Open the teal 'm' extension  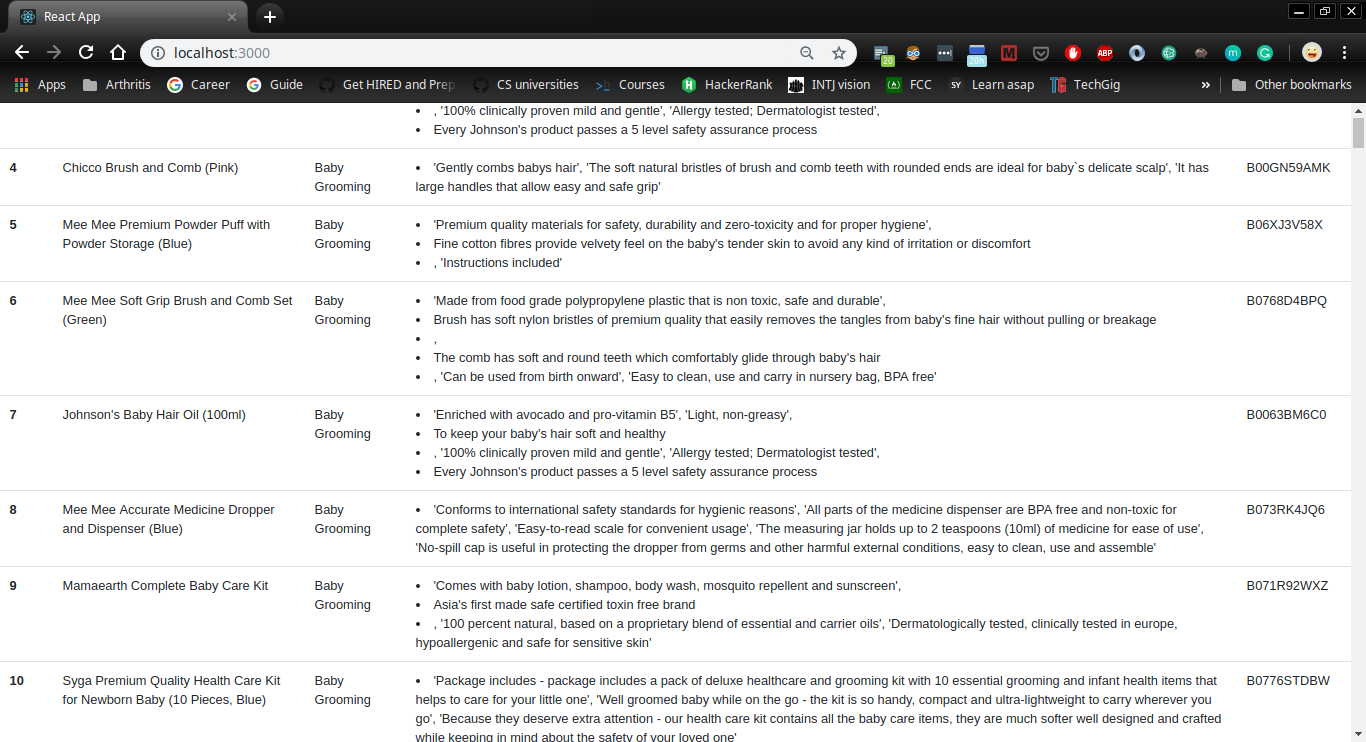(x=1233, y=53)
